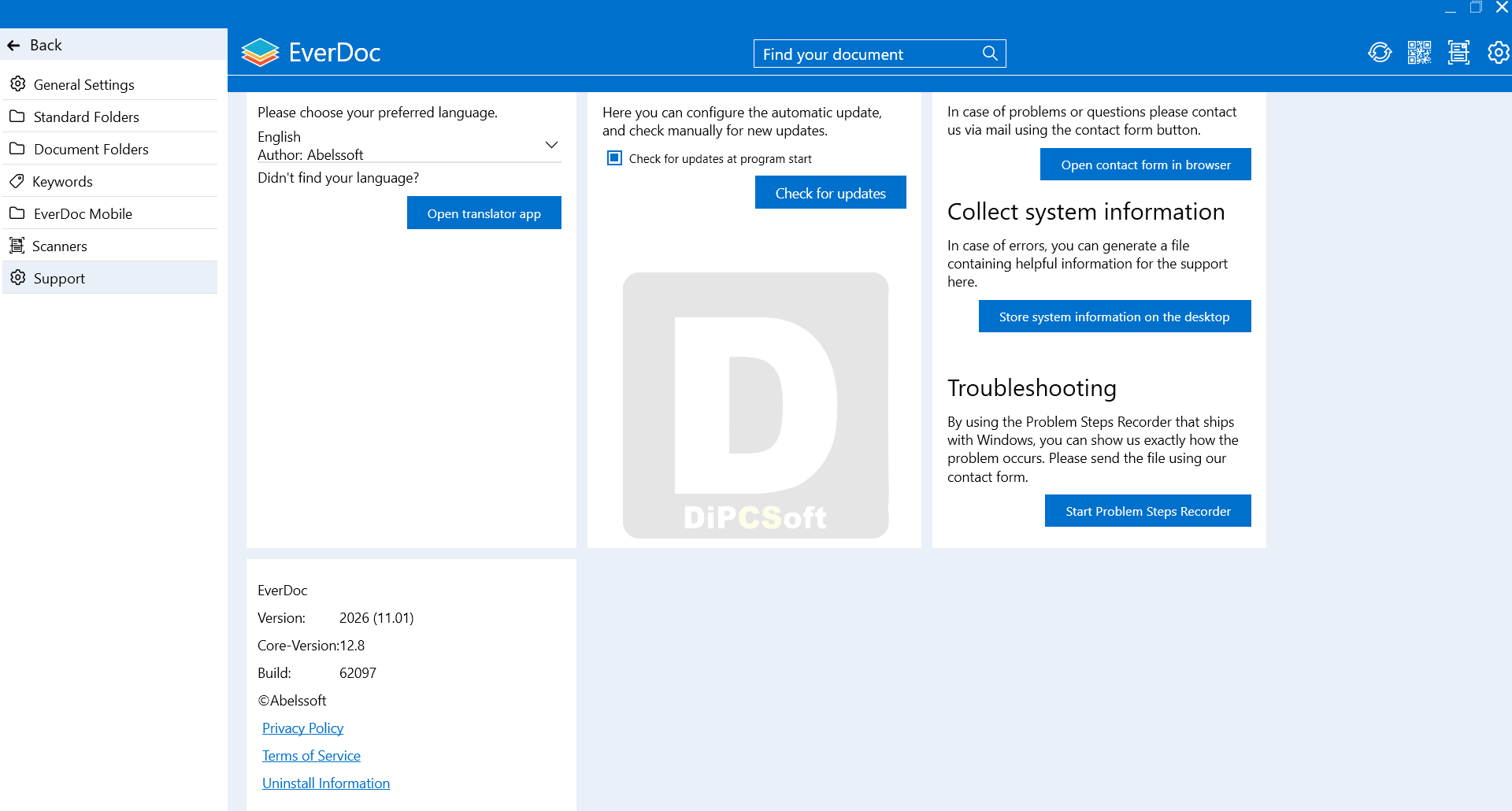1512x811 pixels.
Task: Click the Find your document search field
Action: click(880, 54)
